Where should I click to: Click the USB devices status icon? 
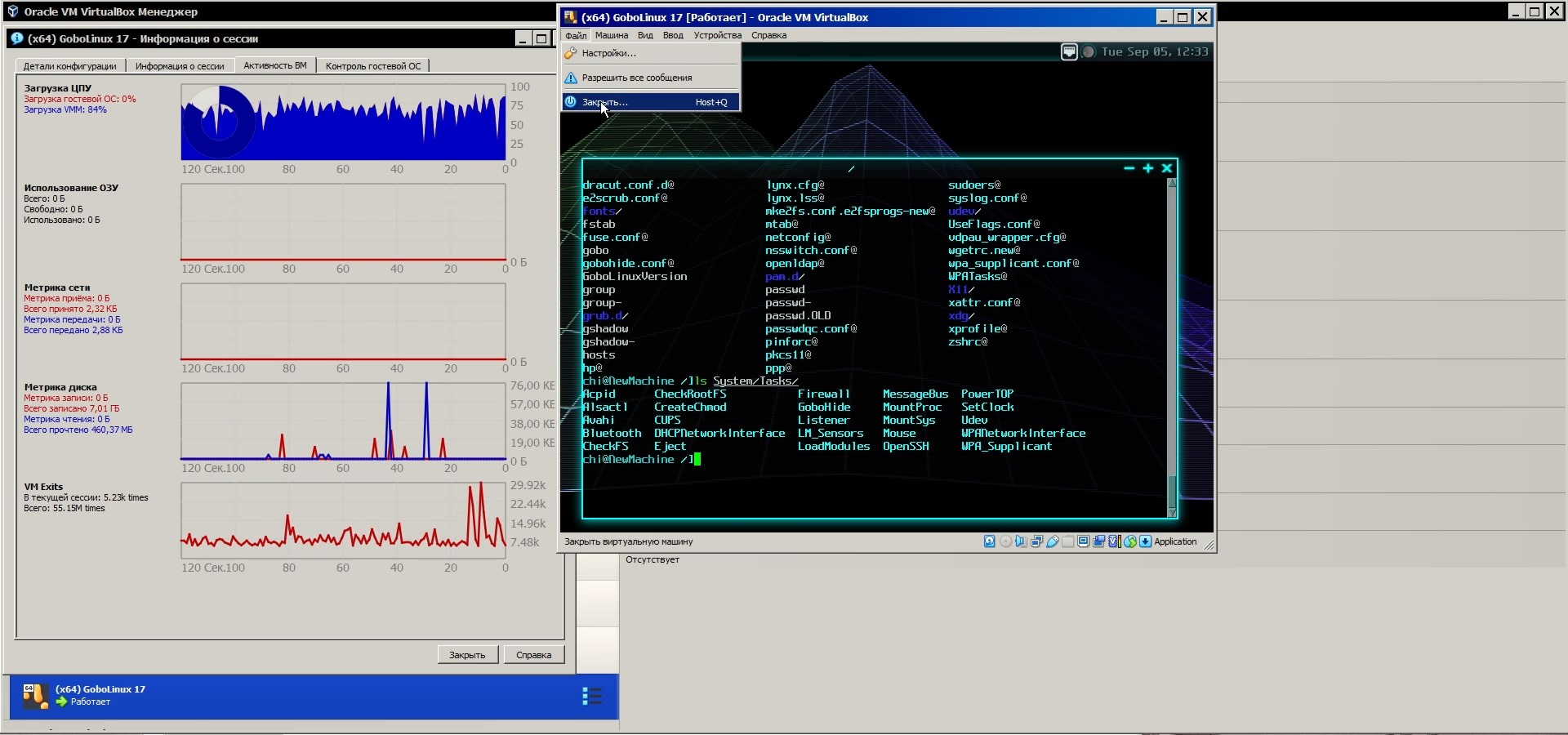click(x=1053, y=541)
